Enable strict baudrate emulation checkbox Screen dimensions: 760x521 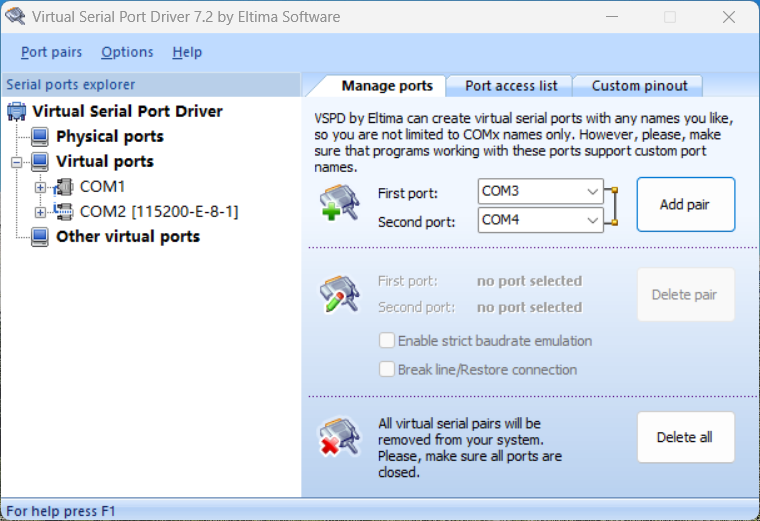[x=386, y=341]
